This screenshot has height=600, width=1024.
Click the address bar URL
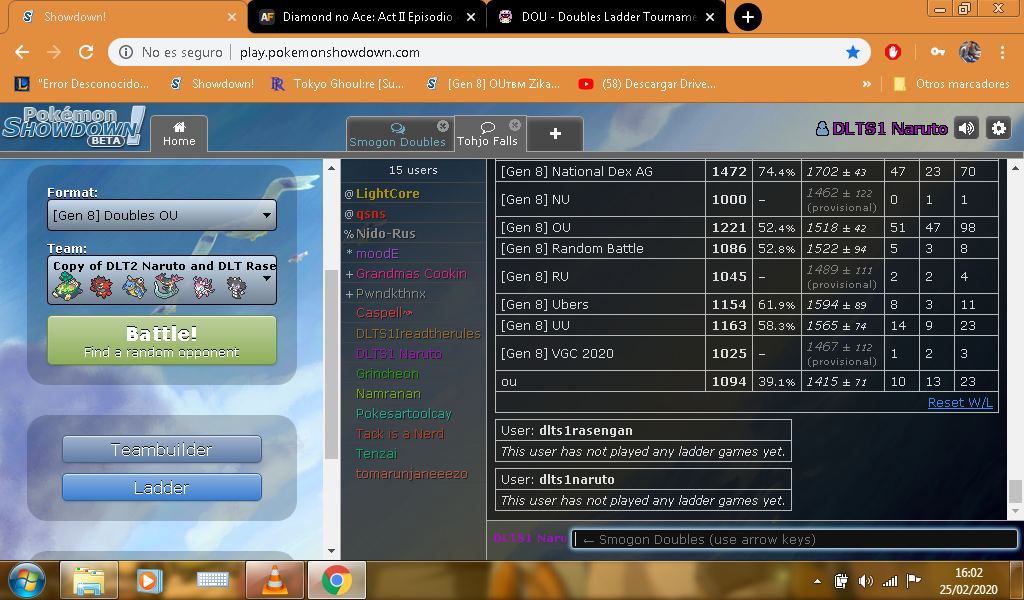[x=330, y=52]
